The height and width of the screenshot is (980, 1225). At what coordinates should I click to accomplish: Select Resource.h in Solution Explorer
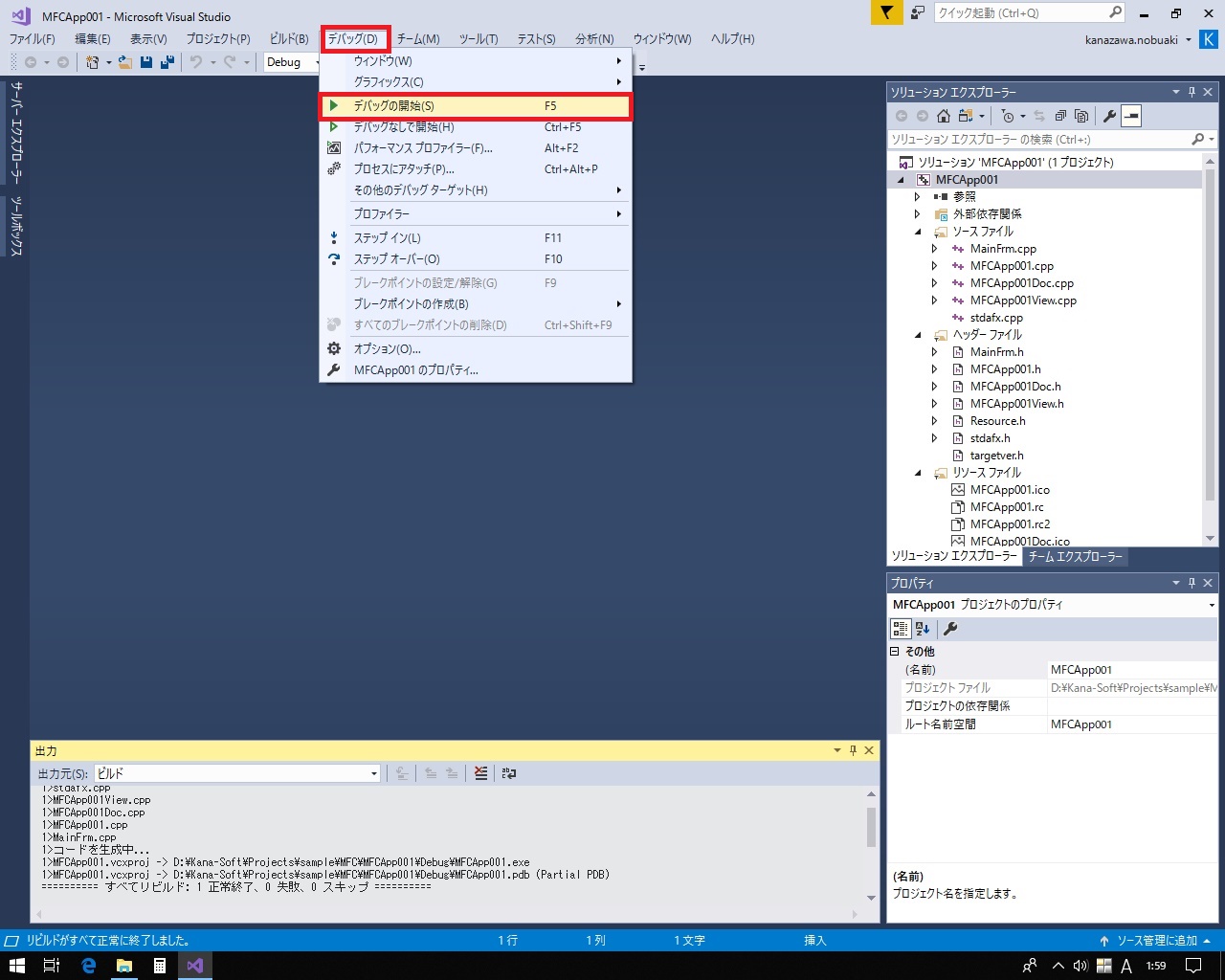pyautogui.click(x=997, y=421)
